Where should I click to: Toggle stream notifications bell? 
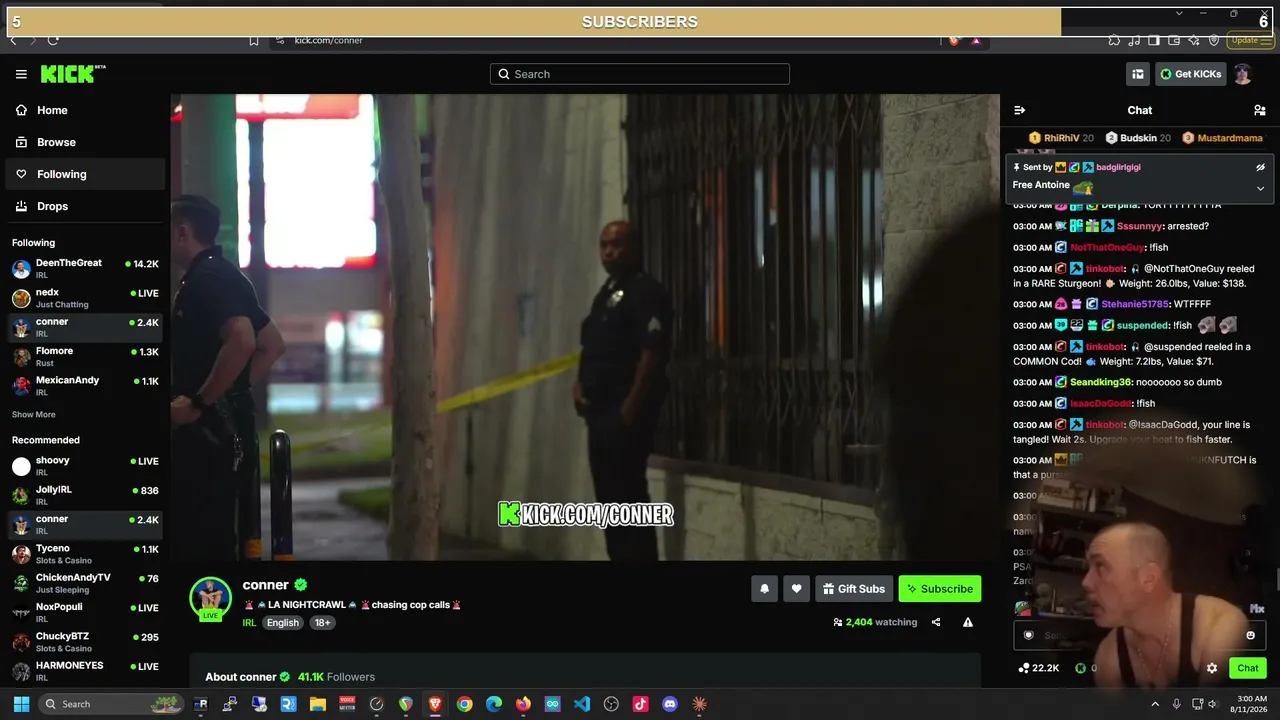[765, 589]
